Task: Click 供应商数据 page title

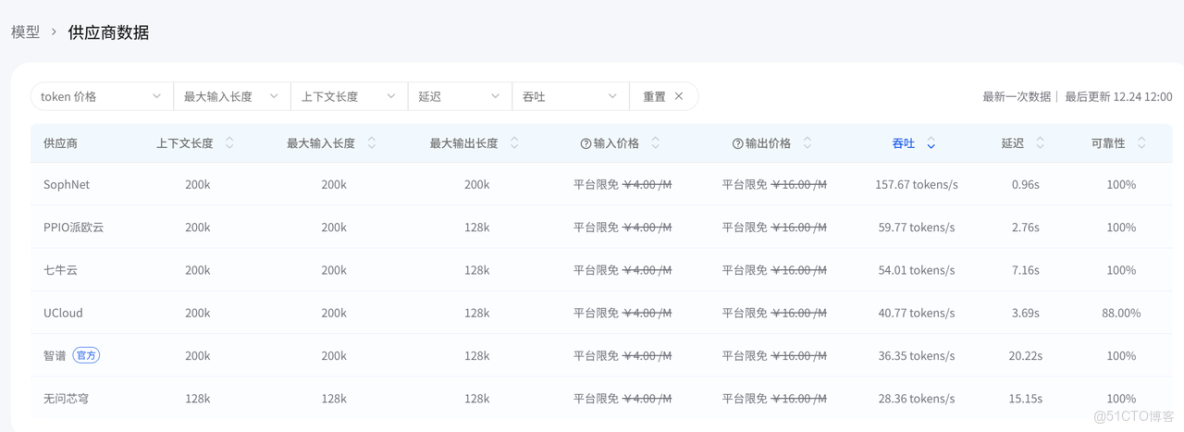Action: (108, 32)
